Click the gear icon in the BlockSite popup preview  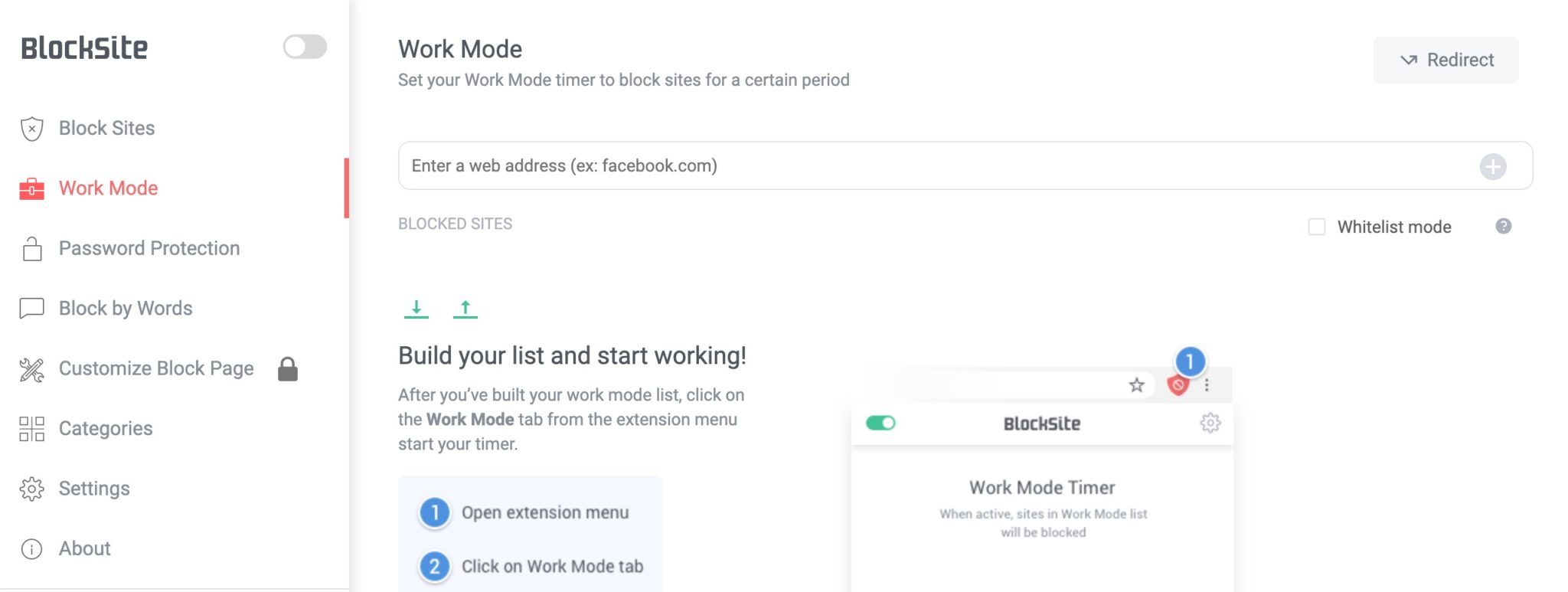pyautogui.click(x=1210, y=422)
